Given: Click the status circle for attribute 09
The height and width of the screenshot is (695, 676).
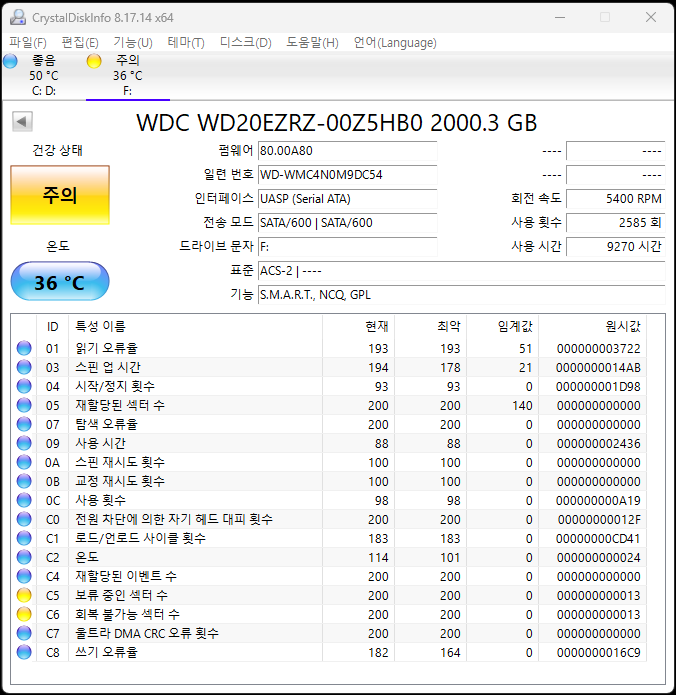Looking at the screenshot, I should pos(24,443).
